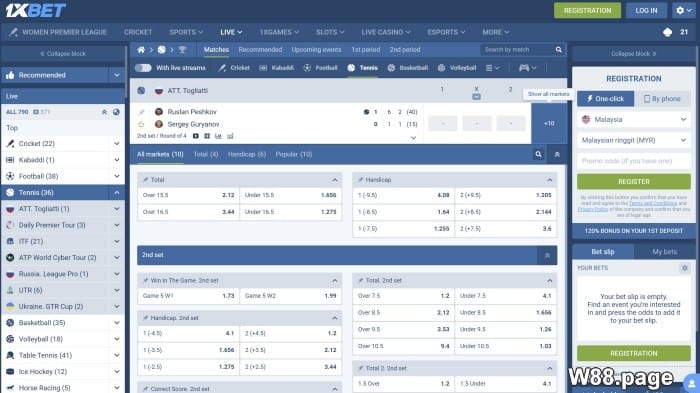Select Basketball sport filter
Viewport: 700px width, 393px height.
[408, 68]
